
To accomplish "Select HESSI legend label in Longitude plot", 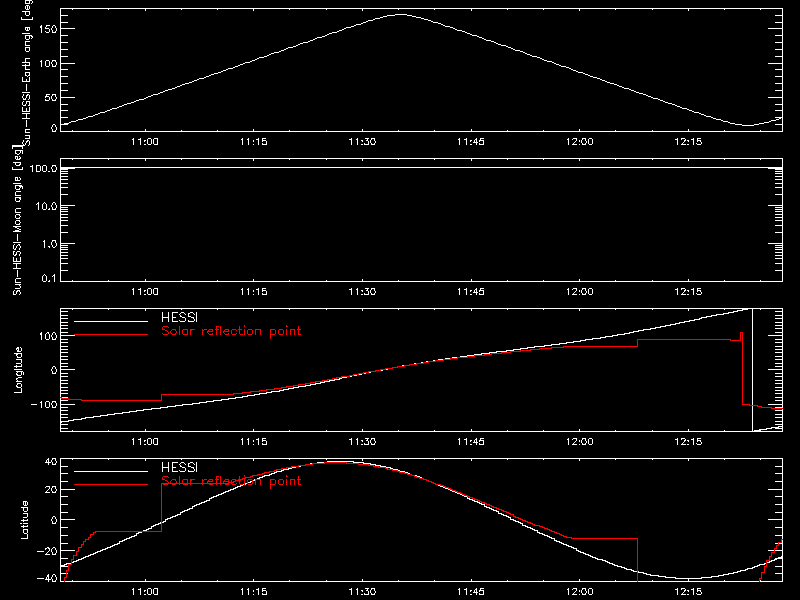I will 179,317.
